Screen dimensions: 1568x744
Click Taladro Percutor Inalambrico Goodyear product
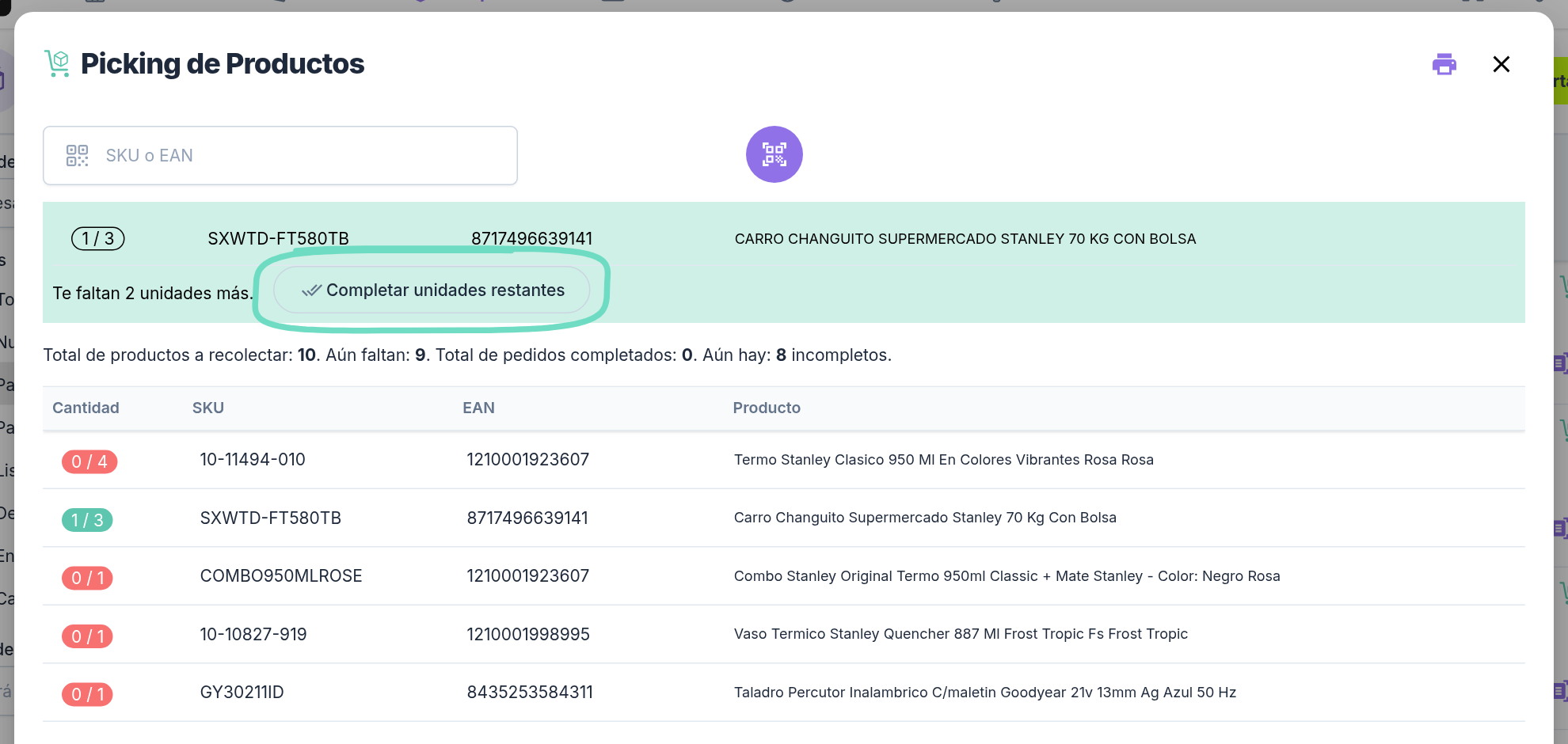tap(985, 693)
